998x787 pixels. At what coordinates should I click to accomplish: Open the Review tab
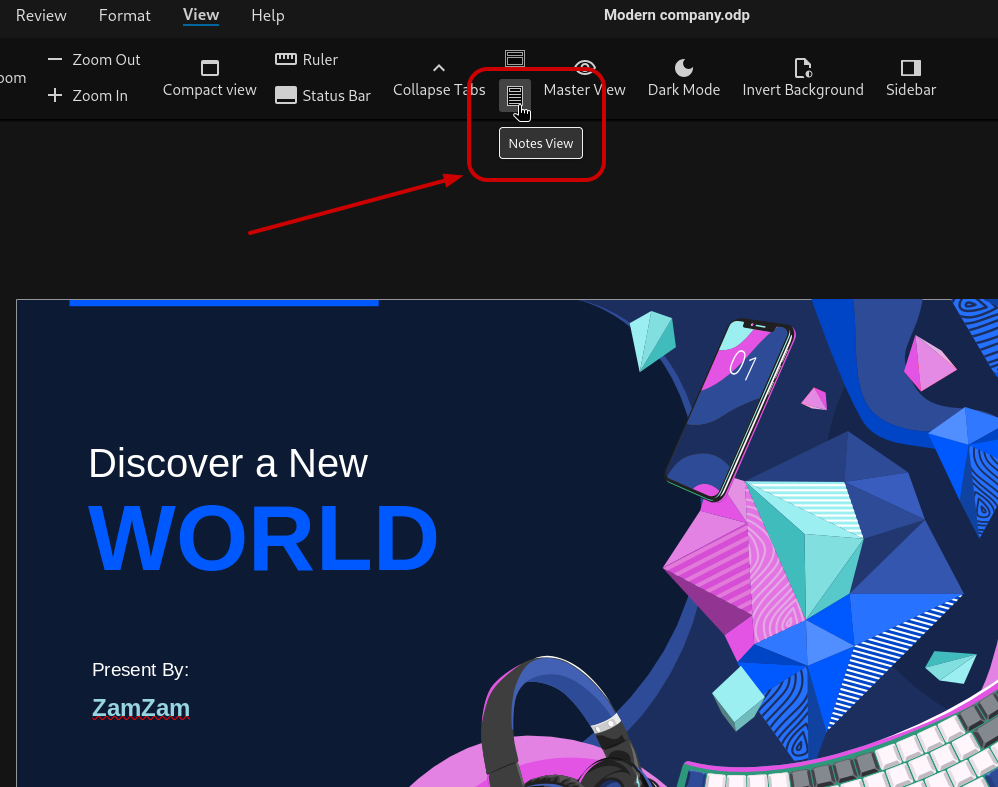(x=41, y=15)
